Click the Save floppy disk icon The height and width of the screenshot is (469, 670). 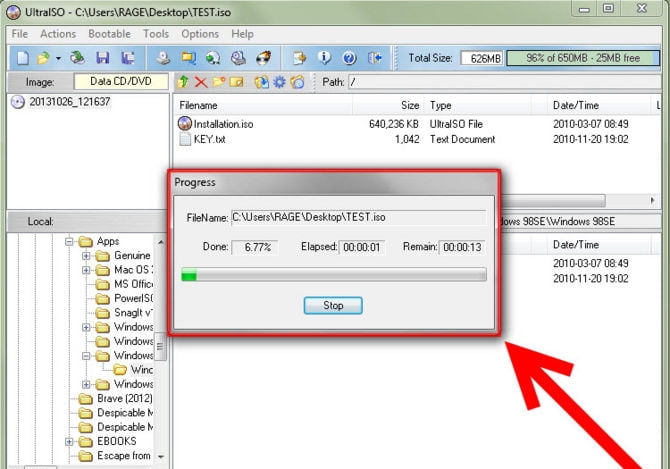coord(103,58)
